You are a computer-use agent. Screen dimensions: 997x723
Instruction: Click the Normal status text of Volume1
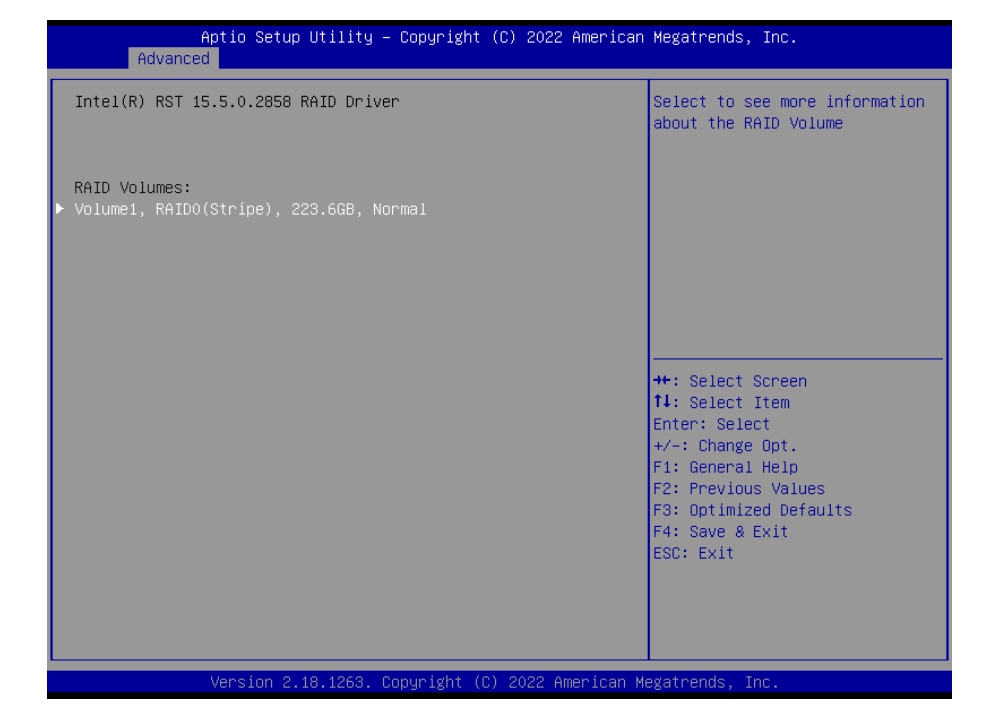coord(401,210)
